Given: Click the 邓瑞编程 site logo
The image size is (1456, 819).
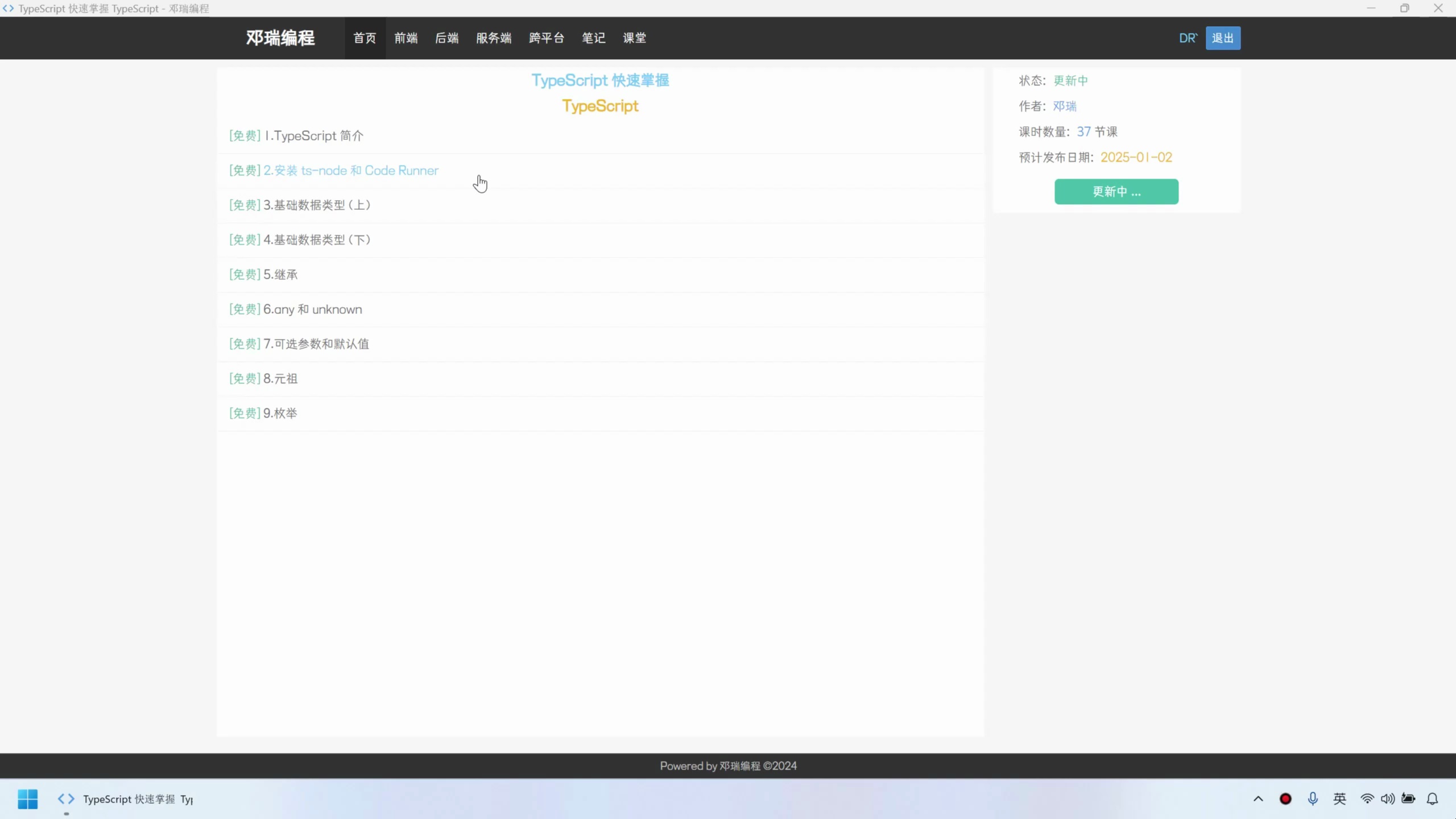Looking at the screenshot, I should point(280,38).
